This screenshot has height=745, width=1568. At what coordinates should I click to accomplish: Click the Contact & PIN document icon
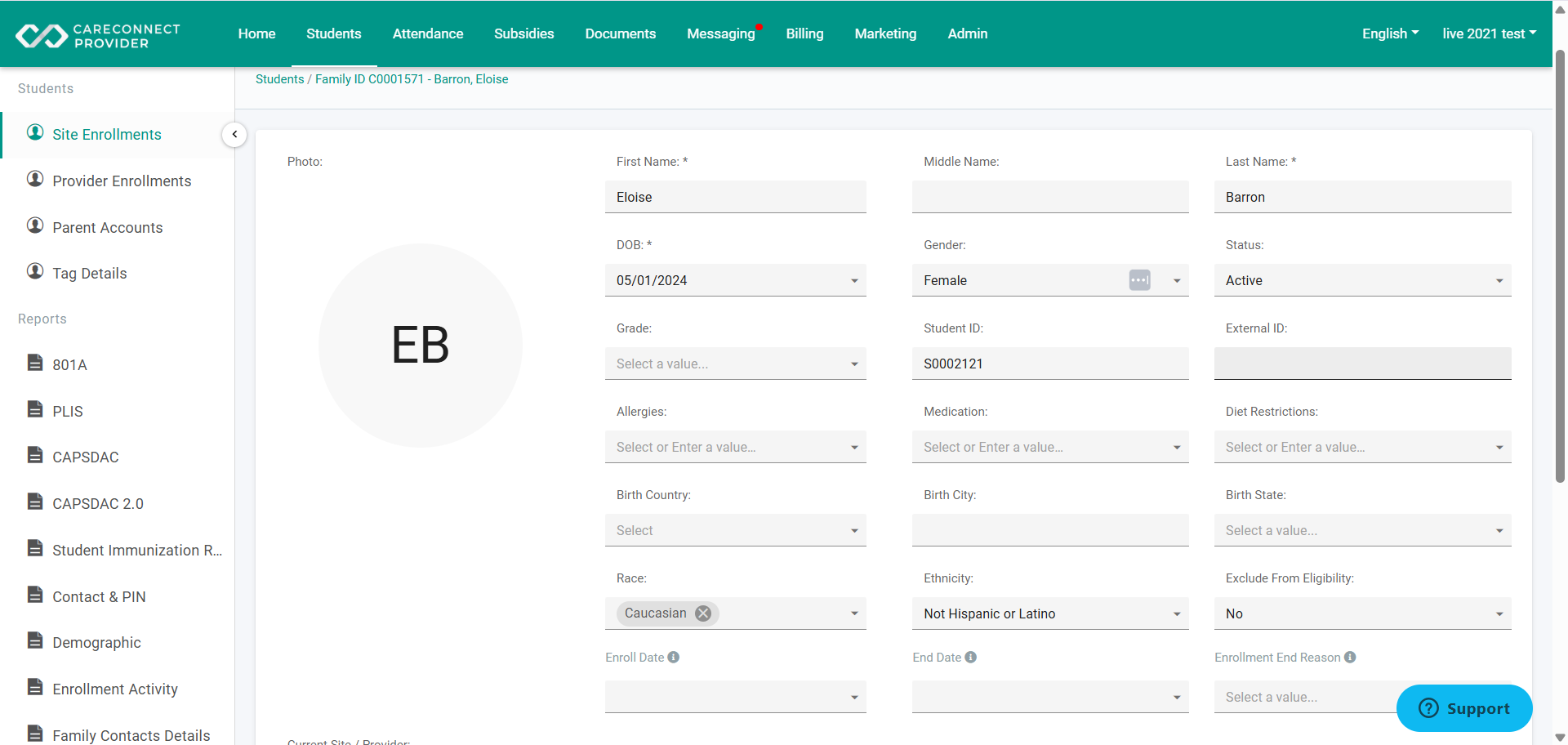click(x=35, y=595)
